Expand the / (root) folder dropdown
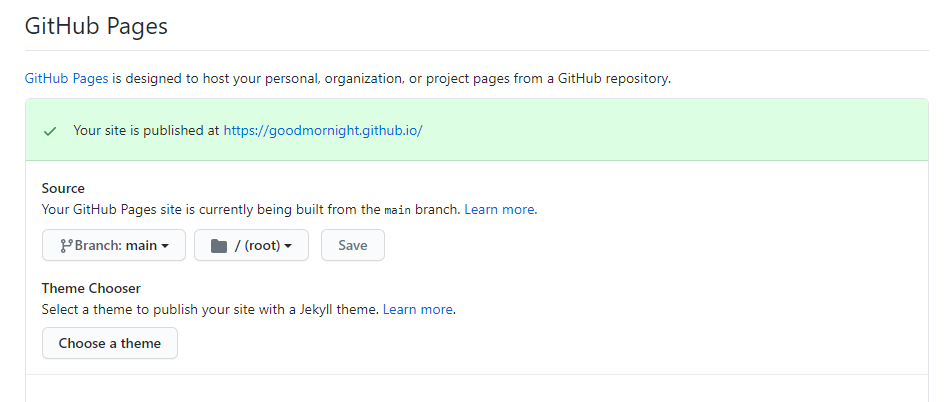Screen dimensions: 948x402 (252, 245)
